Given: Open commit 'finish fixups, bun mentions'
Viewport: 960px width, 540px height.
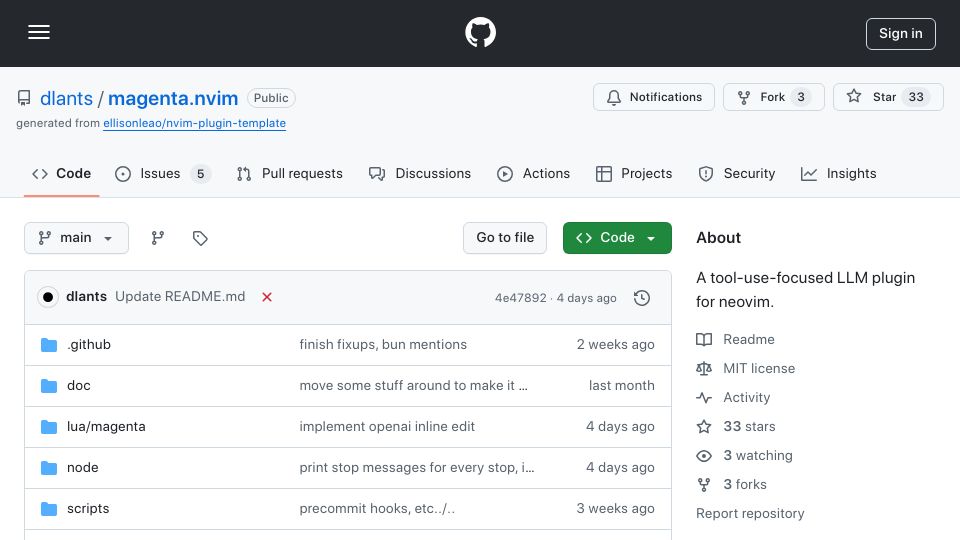Looking at the screenshot, I should click(x=383, y=345).
